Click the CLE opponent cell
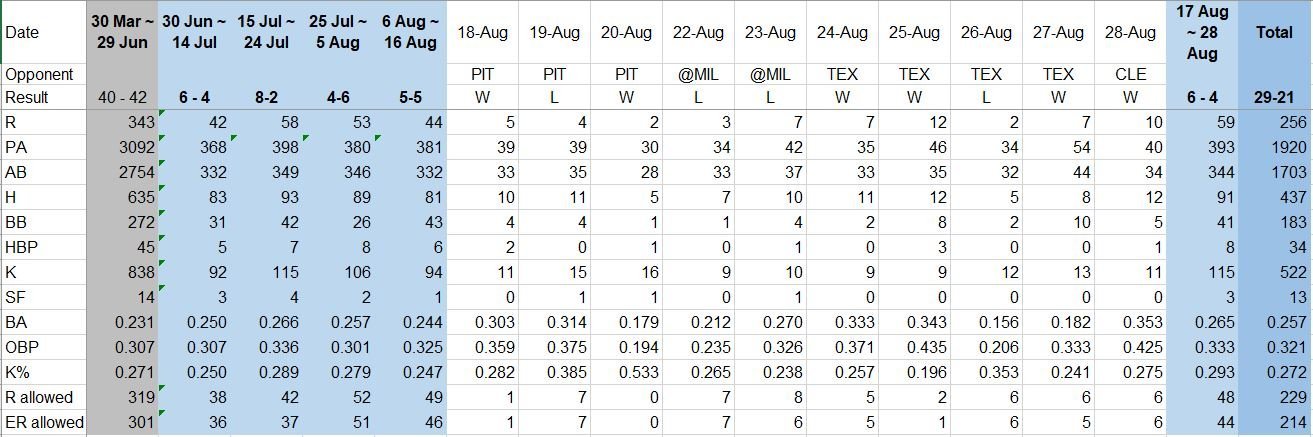1313x437 pixels. coord(1130,74)
